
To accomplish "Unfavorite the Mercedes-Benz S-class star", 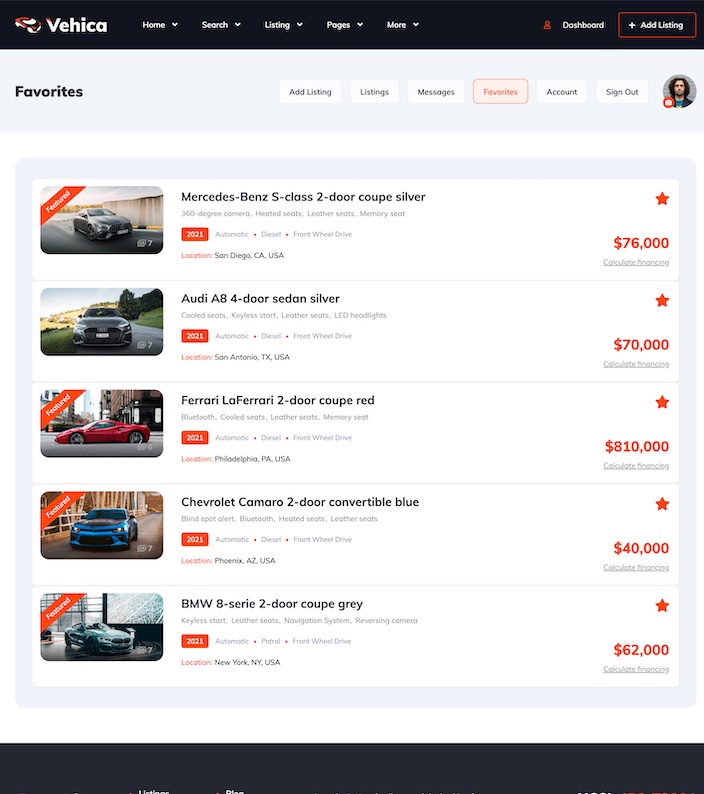I will (x=662, y=199).
